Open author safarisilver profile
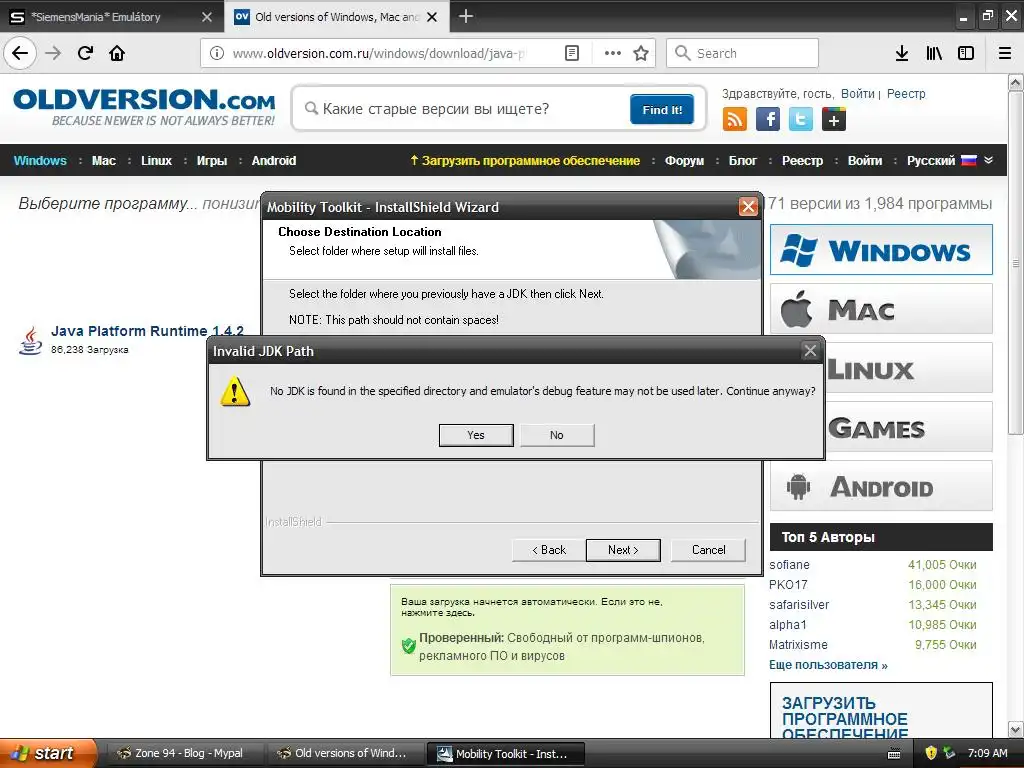The width and height of the screenshot is (1024, 768). pyautogui.click(x=799, y=605)
